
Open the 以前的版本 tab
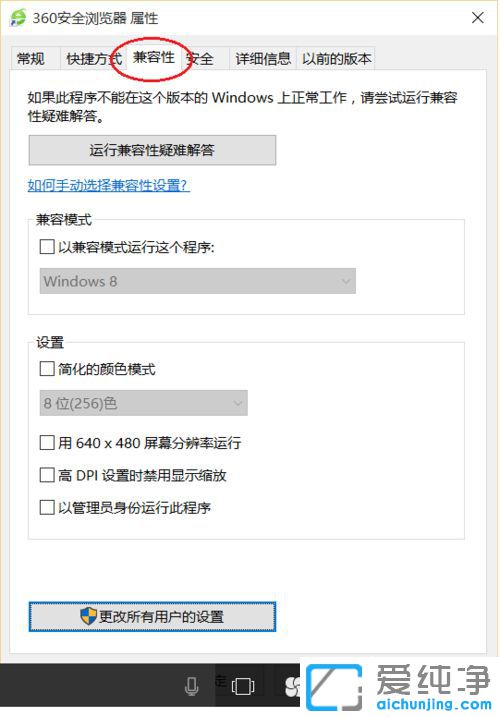tap(336, 59)
